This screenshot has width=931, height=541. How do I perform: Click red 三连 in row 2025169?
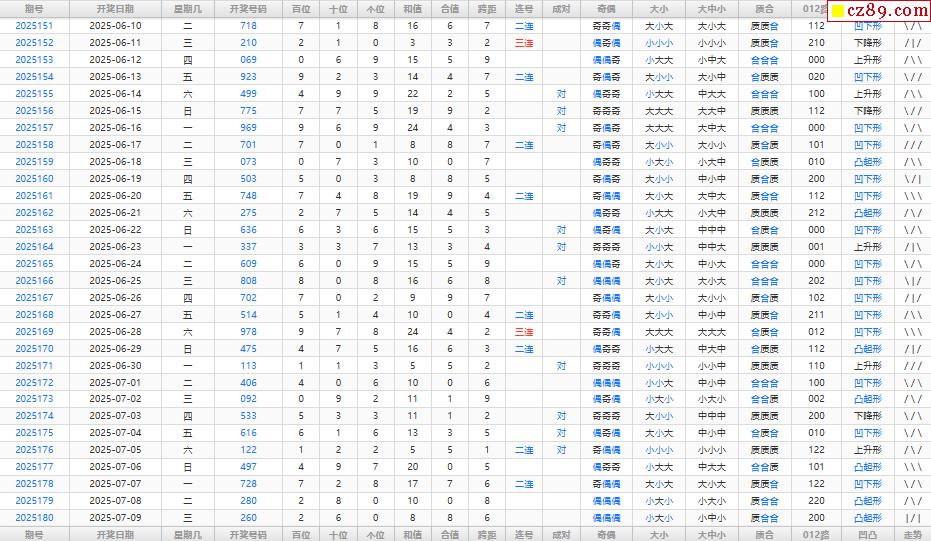pos(524,332)
